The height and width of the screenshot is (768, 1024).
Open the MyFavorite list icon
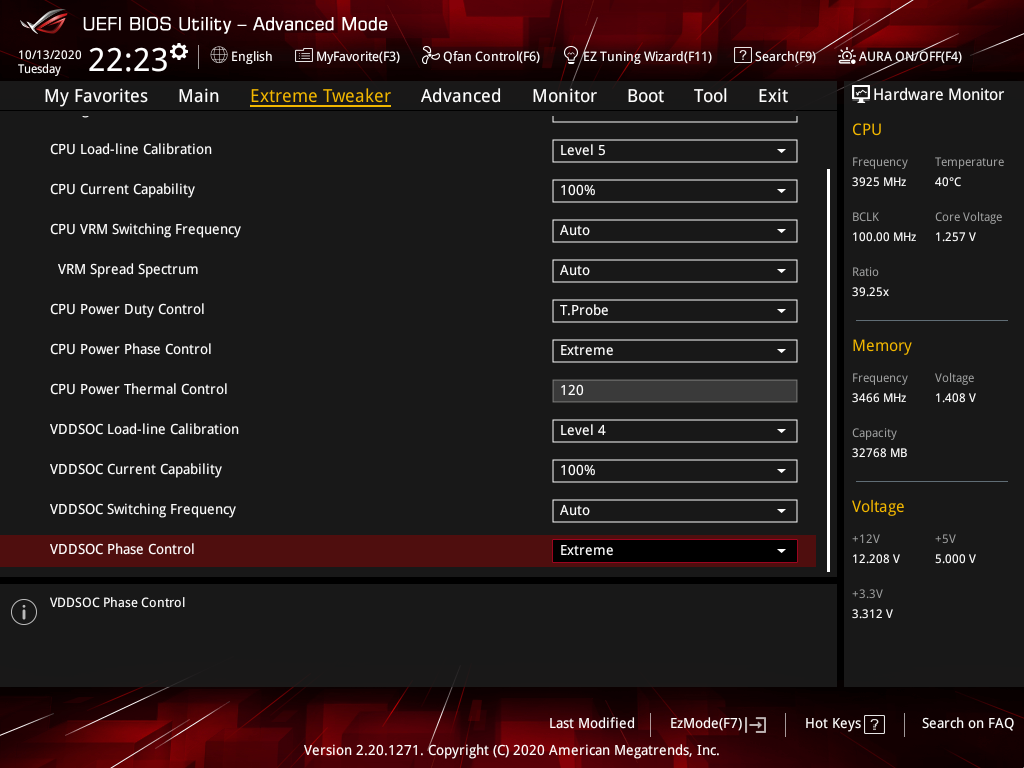[304, 56]
